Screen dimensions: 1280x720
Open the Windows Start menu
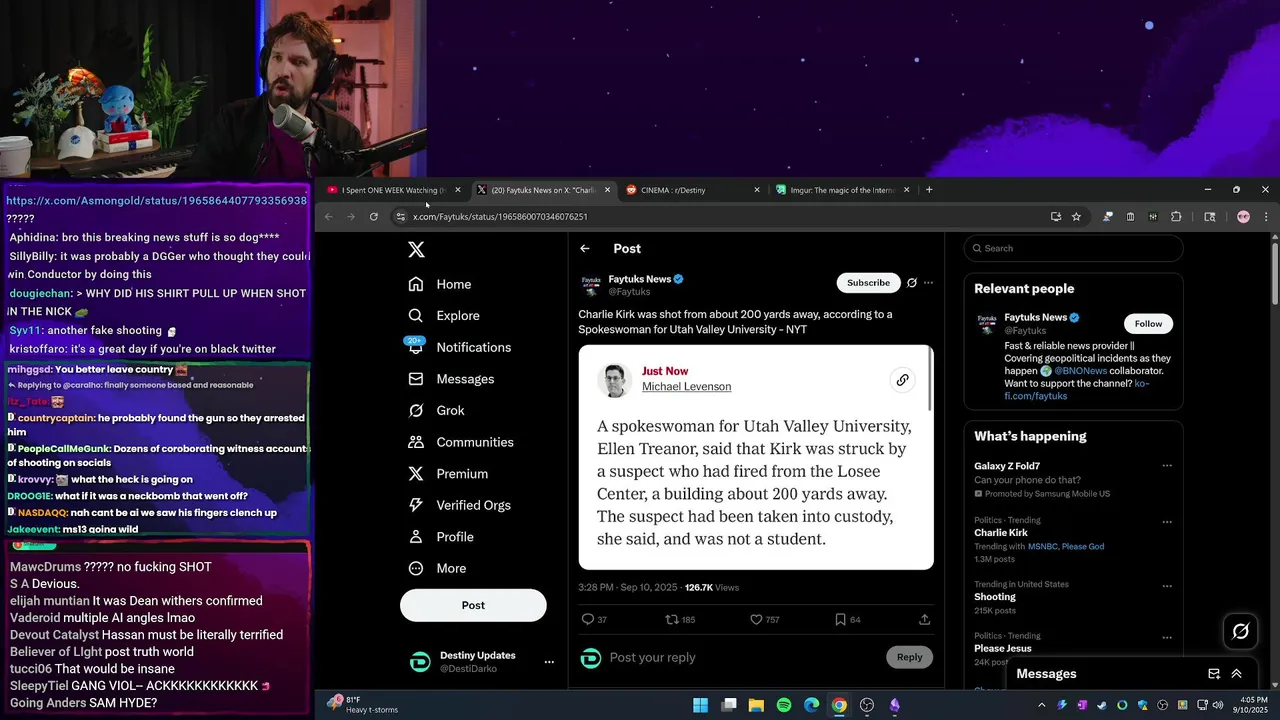tap(700, 705)
